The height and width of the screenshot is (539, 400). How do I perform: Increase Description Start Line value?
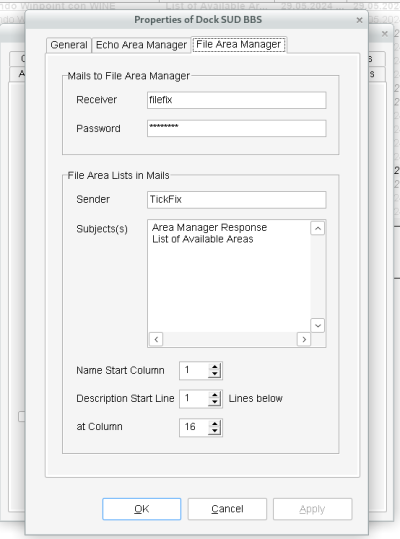tap(215, 395)
